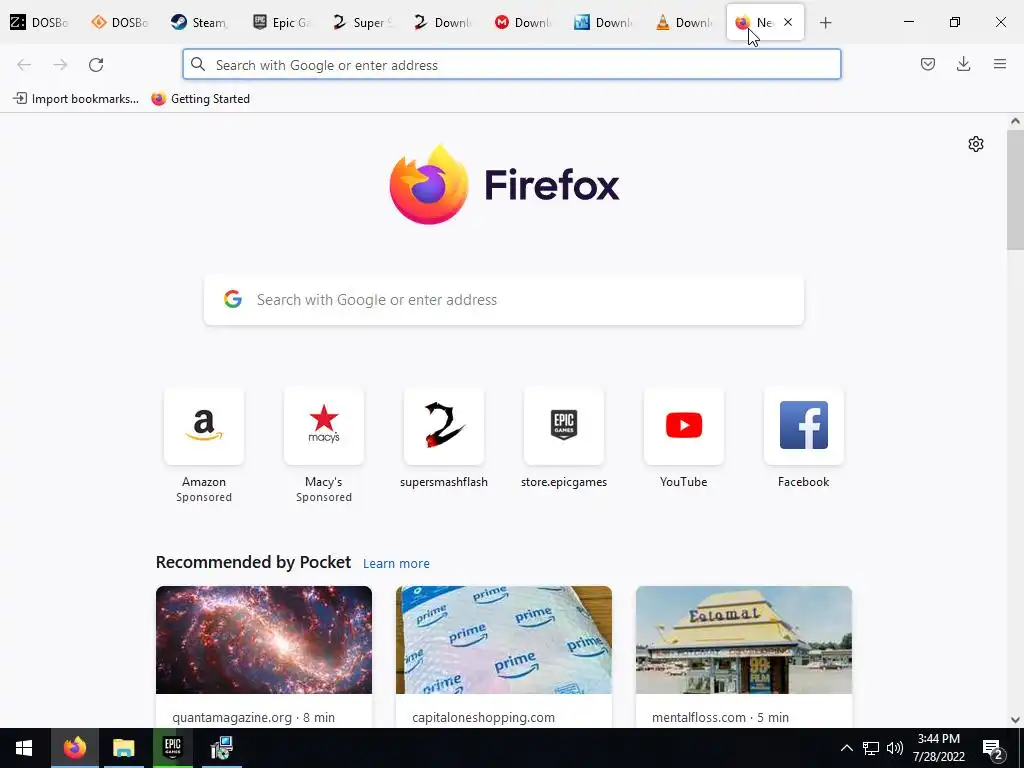Click the Google logo in search box
The height and width of the screenshot is (768, 1024).
click(233, 299)
